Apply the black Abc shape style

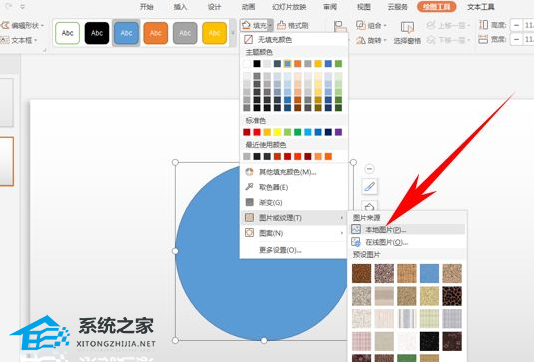click(x=97, y=33)
